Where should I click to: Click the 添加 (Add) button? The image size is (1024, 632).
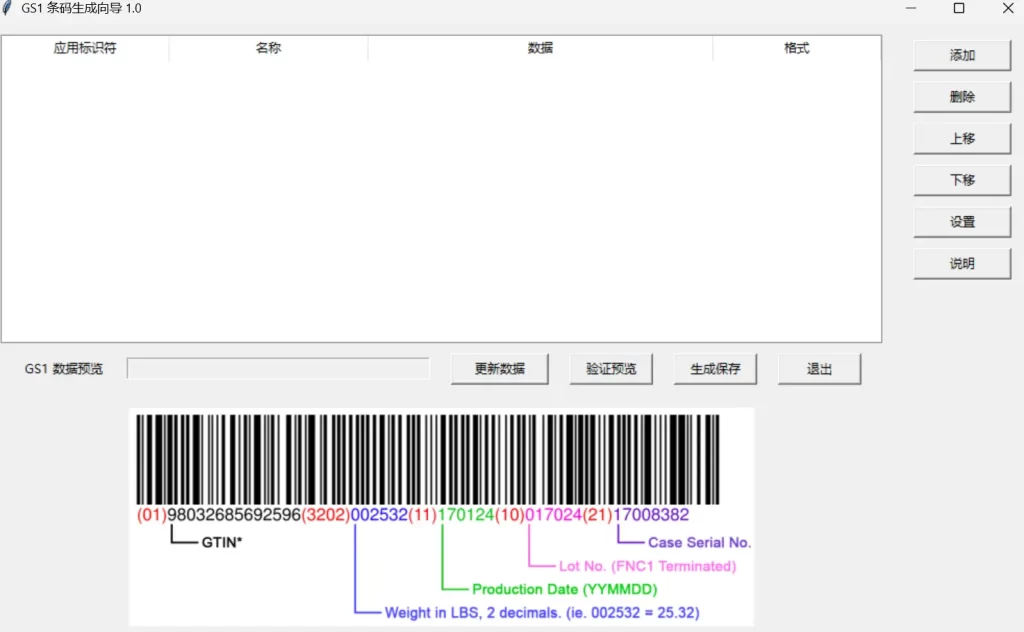962,55
